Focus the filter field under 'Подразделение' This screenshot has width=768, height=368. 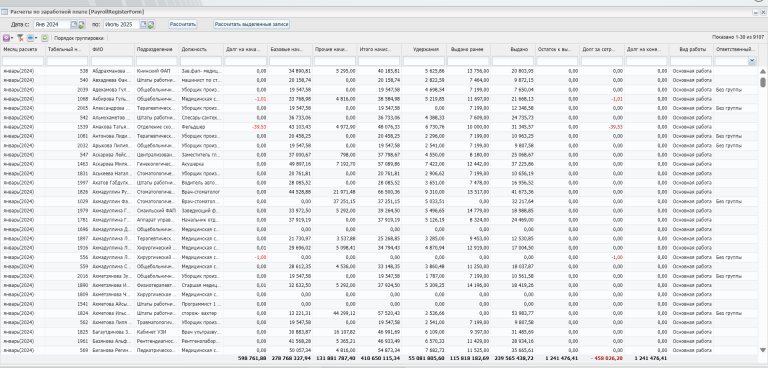coord(156,61)
